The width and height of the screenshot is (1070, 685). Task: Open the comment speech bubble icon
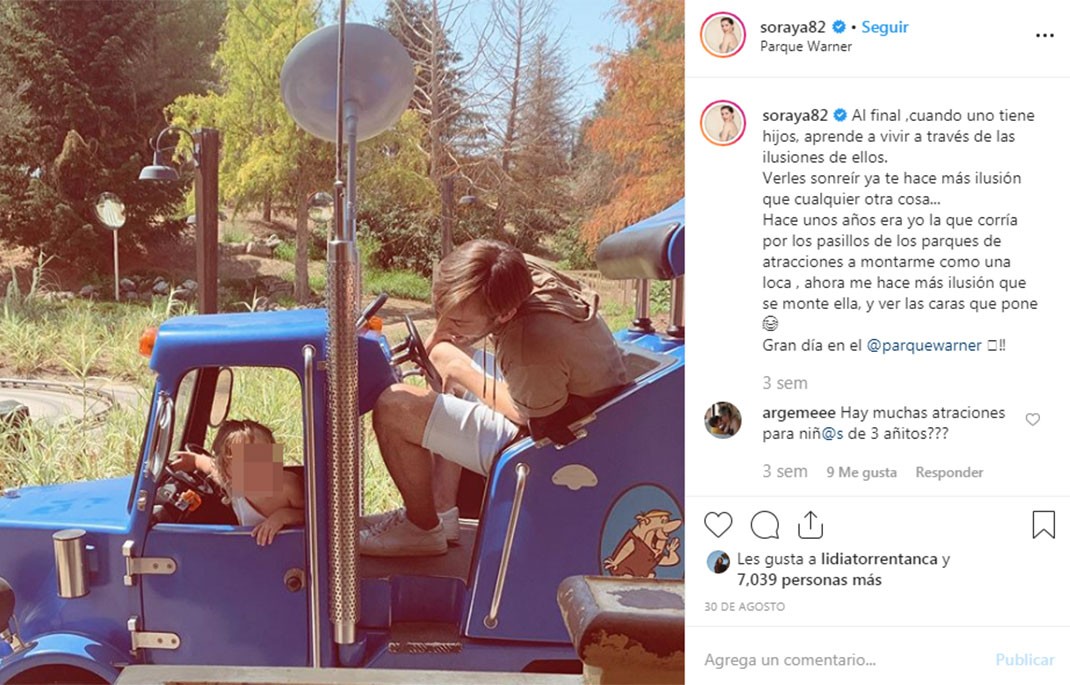(x=764, y=525)
